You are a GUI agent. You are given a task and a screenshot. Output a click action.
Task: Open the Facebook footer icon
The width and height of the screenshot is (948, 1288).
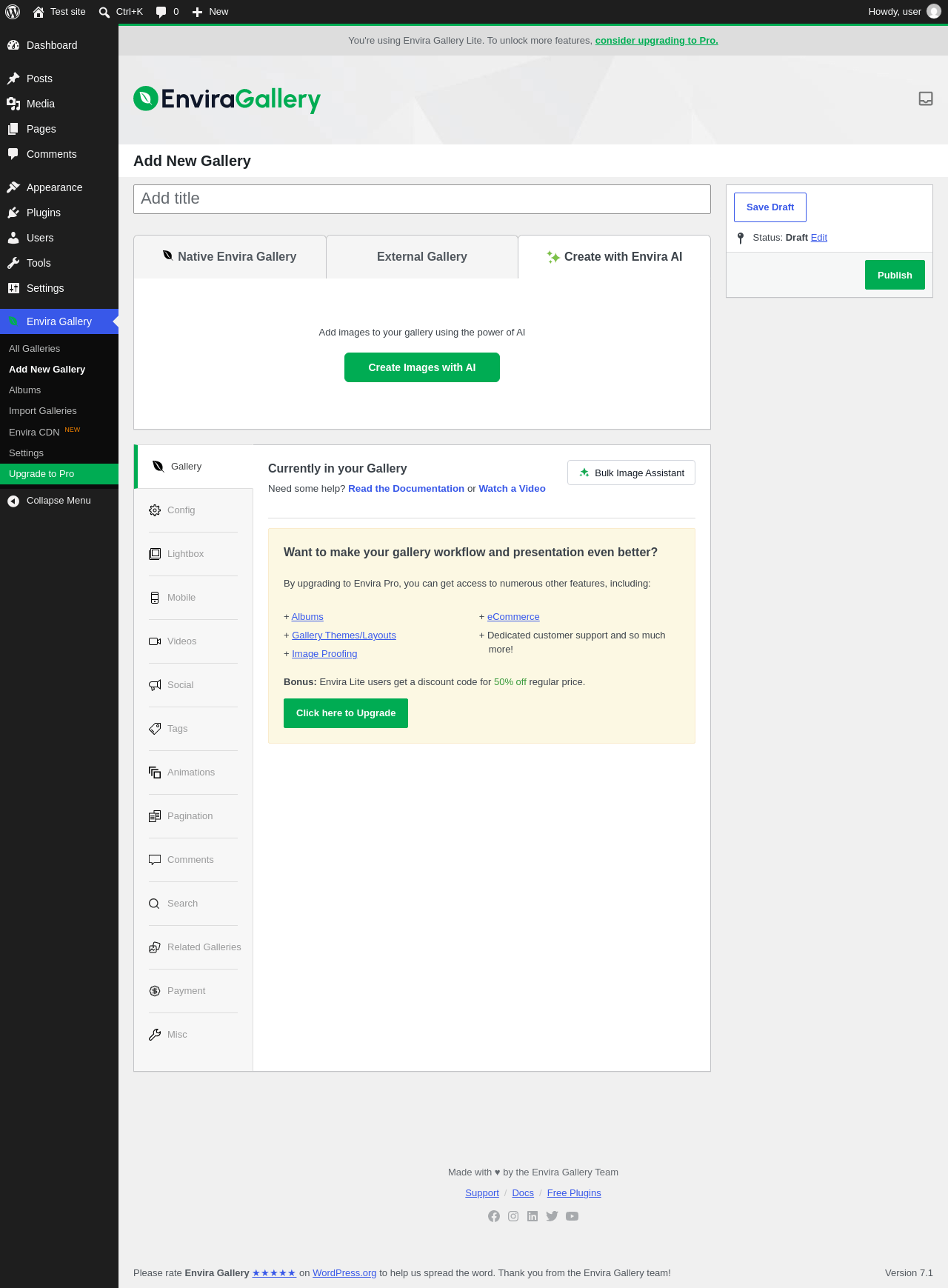[494, 1216]
